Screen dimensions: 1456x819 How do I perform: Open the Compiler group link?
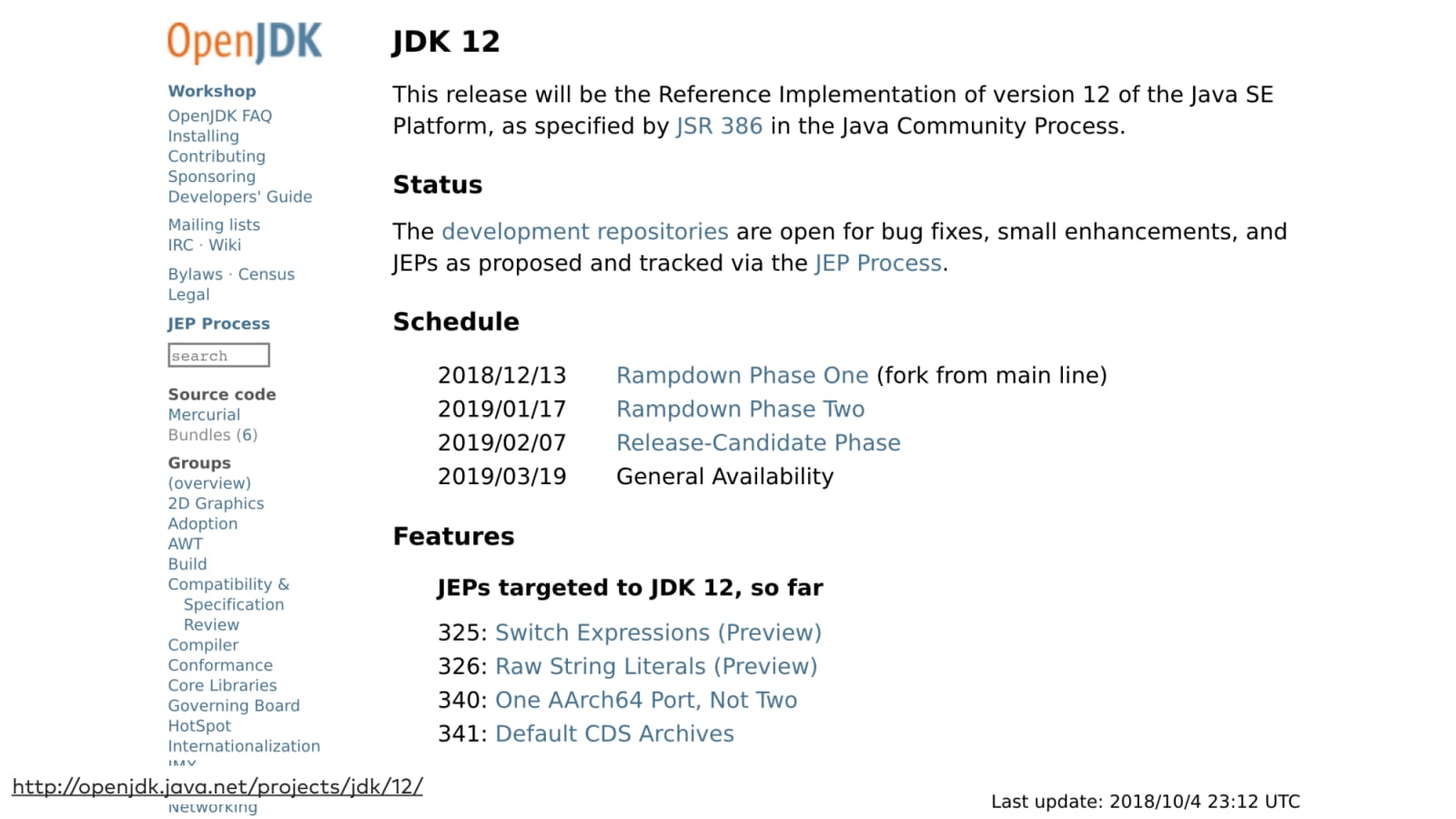pyautogui.click(x=203, y=645)
